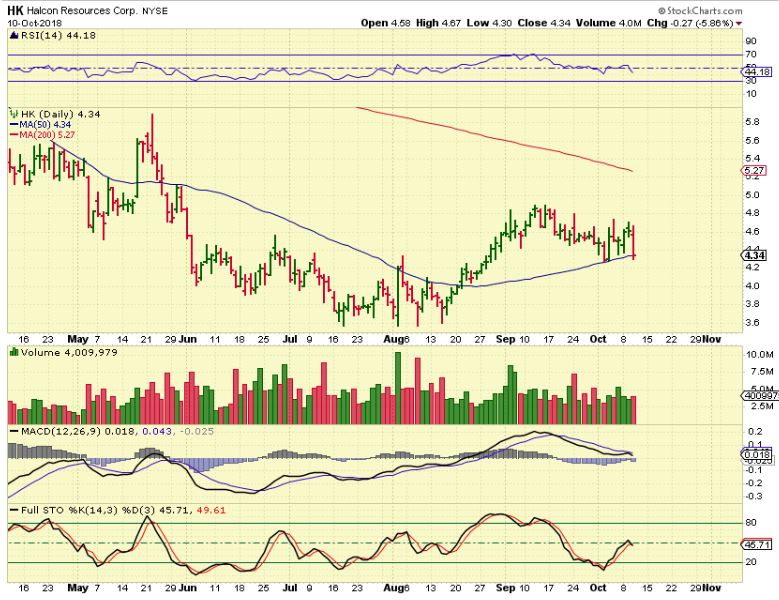Click the 0.018 MACD value tag on axis
Viewport: 779px width, 600px height.
click(x=757, y=454)
